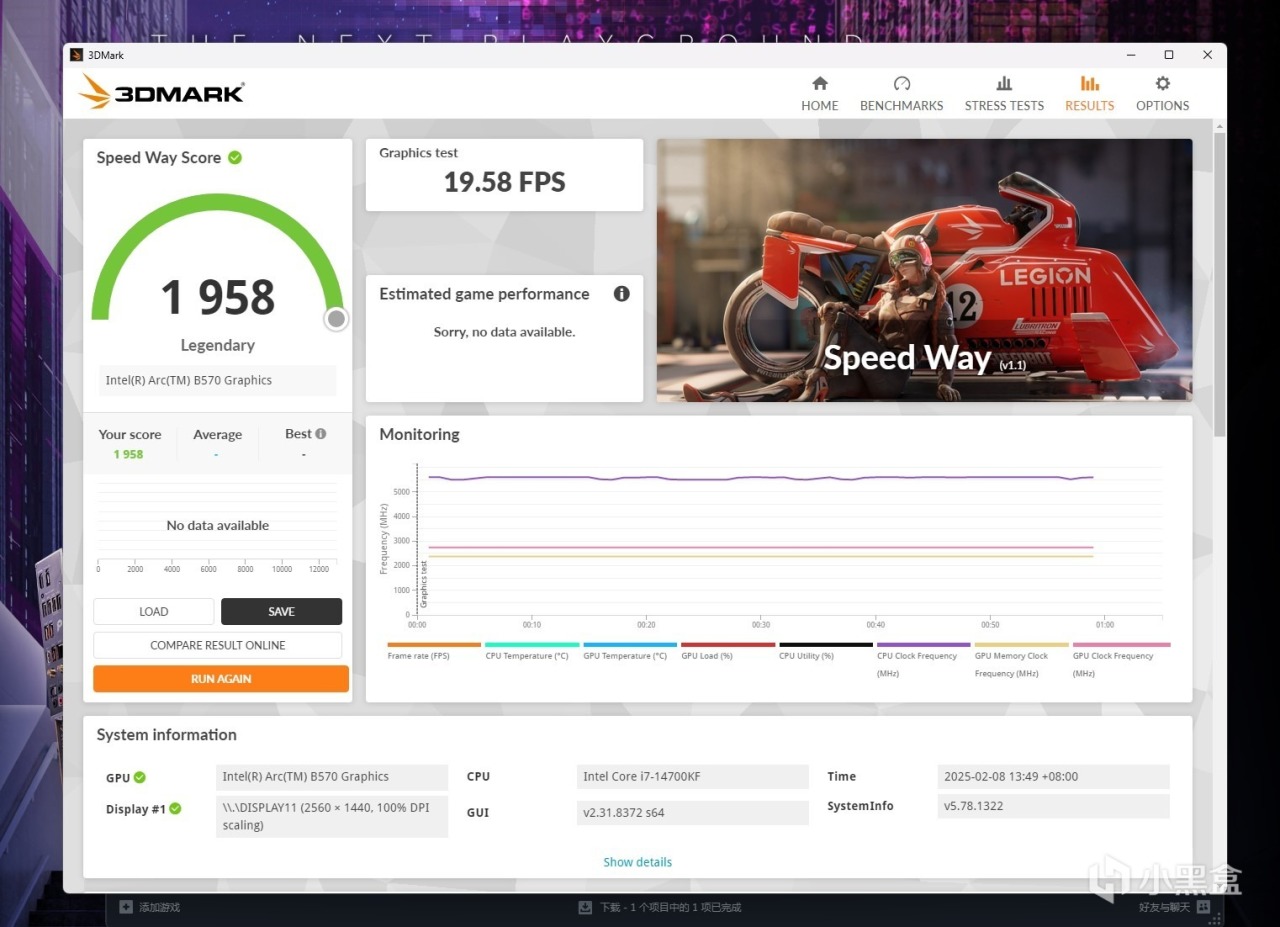Viewport: 1280px width, 927px height.
Task: Click the green check beside Speed Way Score
Action: tap(235, 157)
